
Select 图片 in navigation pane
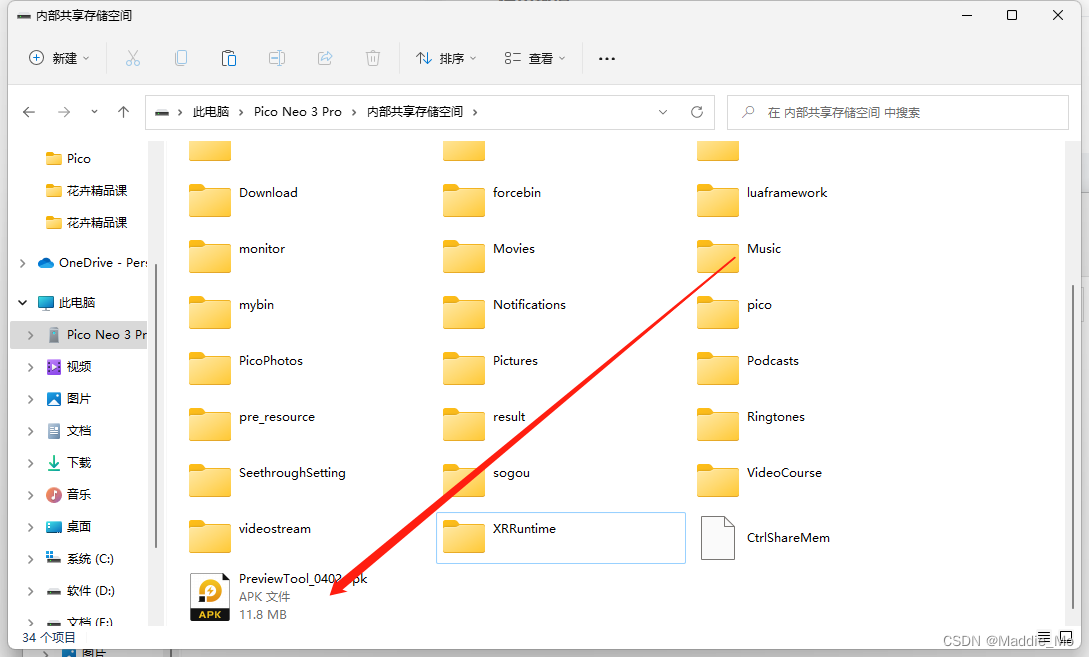(78, 399)
